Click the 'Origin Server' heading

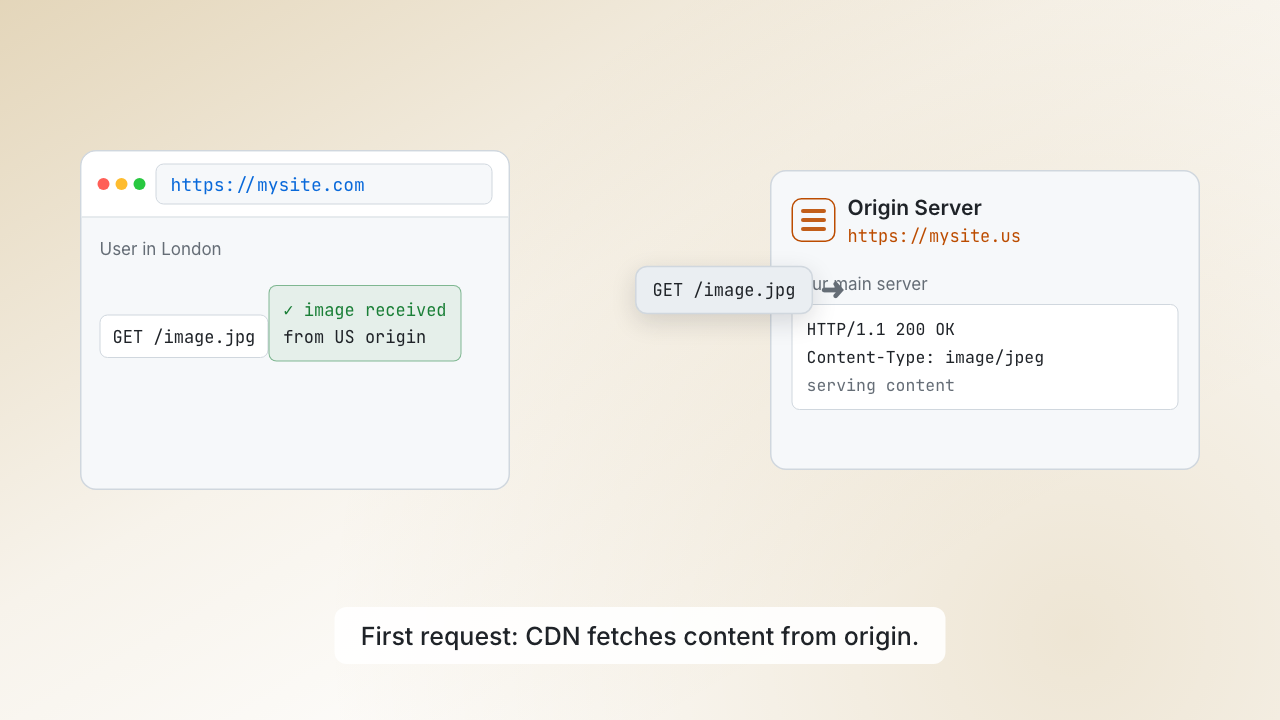point(915,208)
